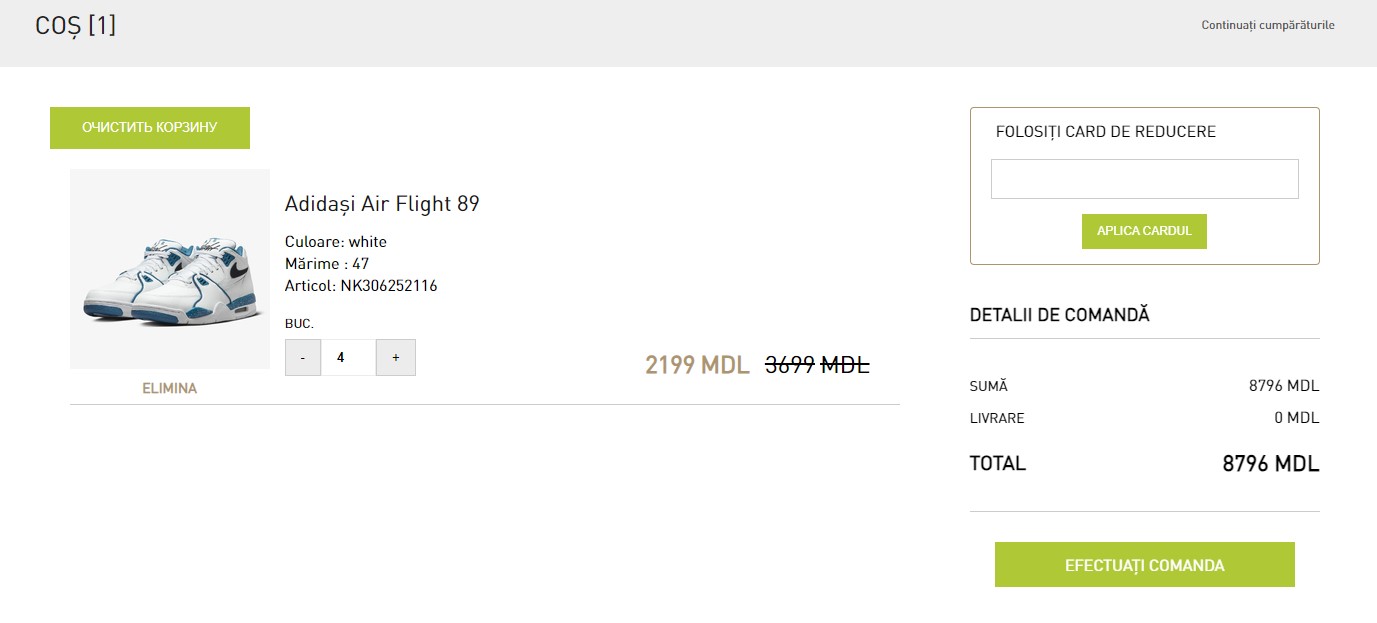Click the Culoare: white color text
Viewport: 1377px width, 623px height.
tap(336, 242)
